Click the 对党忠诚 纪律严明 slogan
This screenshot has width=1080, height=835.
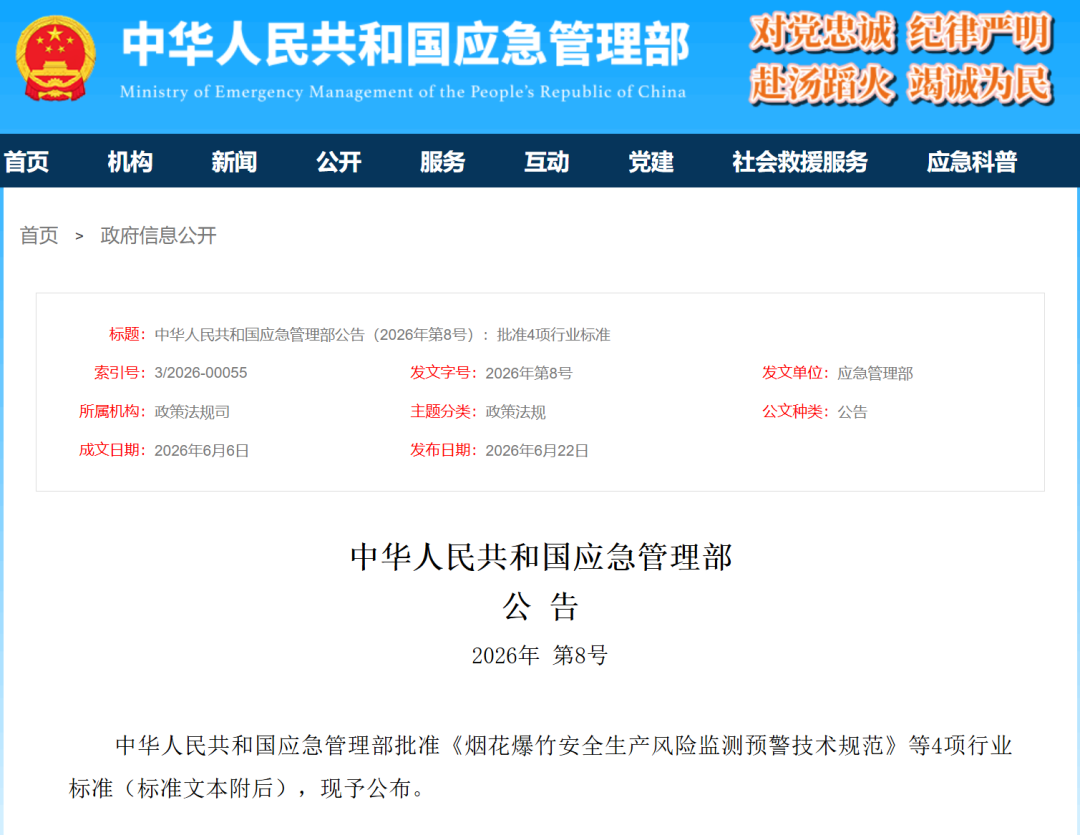(x=901, y=32)
